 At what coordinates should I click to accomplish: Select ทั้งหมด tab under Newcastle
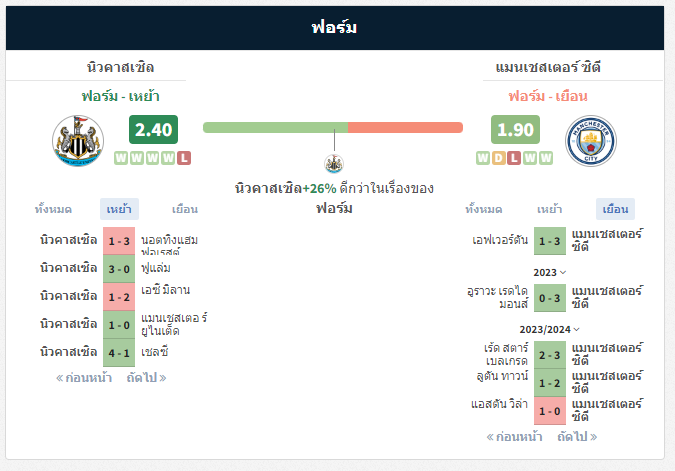(x=53, y=209)
